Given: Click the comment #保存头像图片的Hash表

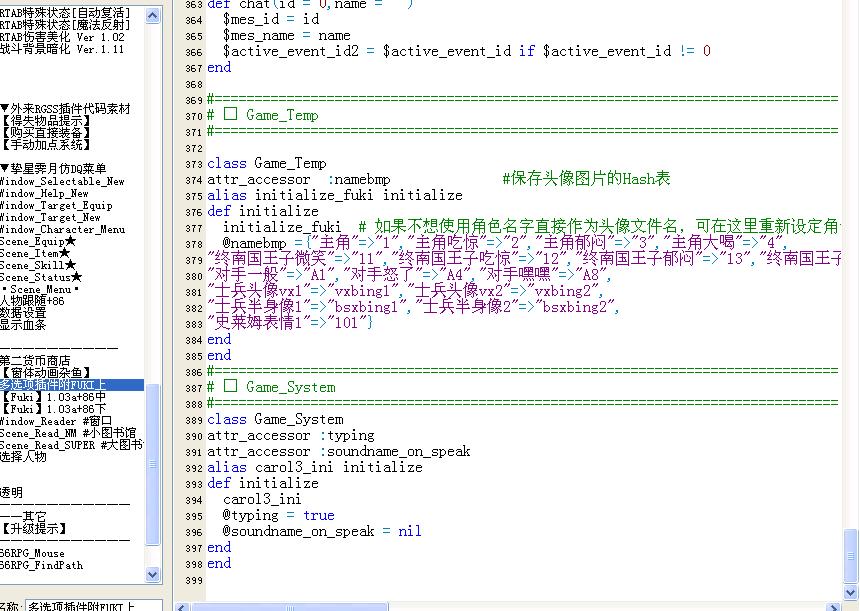Looking at the screenshot, I should pyautogui.click(x=586, y=178).
